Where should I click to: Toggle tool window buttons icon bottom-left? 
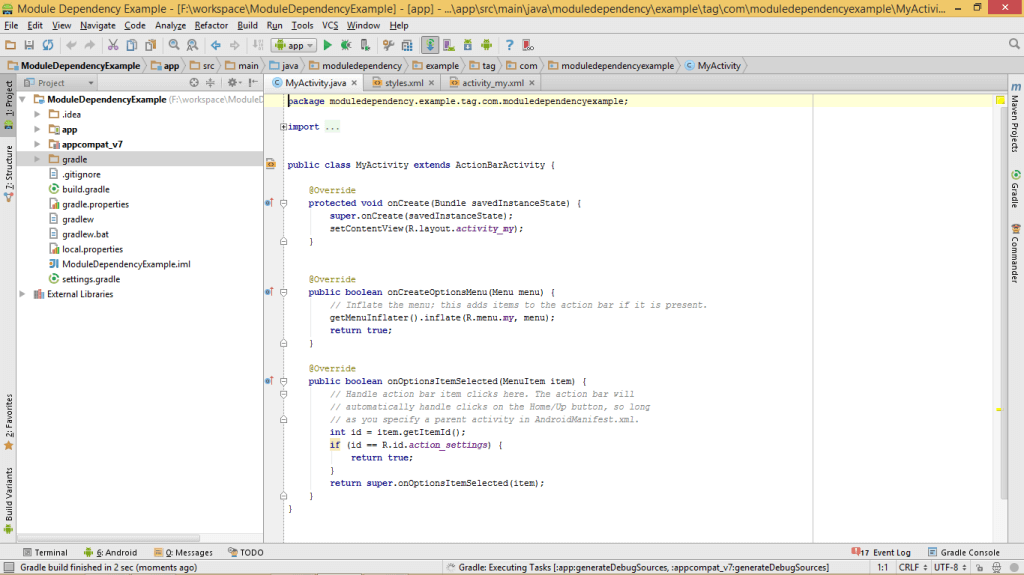coord(8,568)
